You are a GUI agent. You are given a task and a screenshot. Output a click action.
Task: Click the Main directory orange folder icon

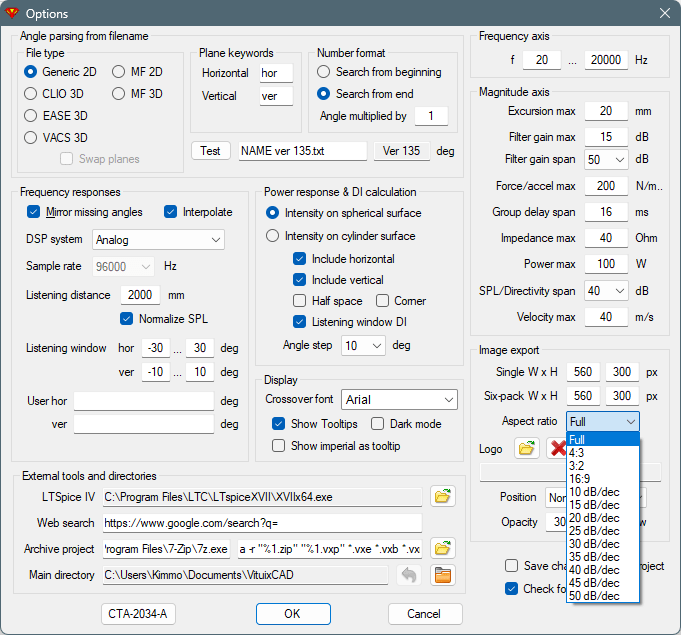[443, 575]
